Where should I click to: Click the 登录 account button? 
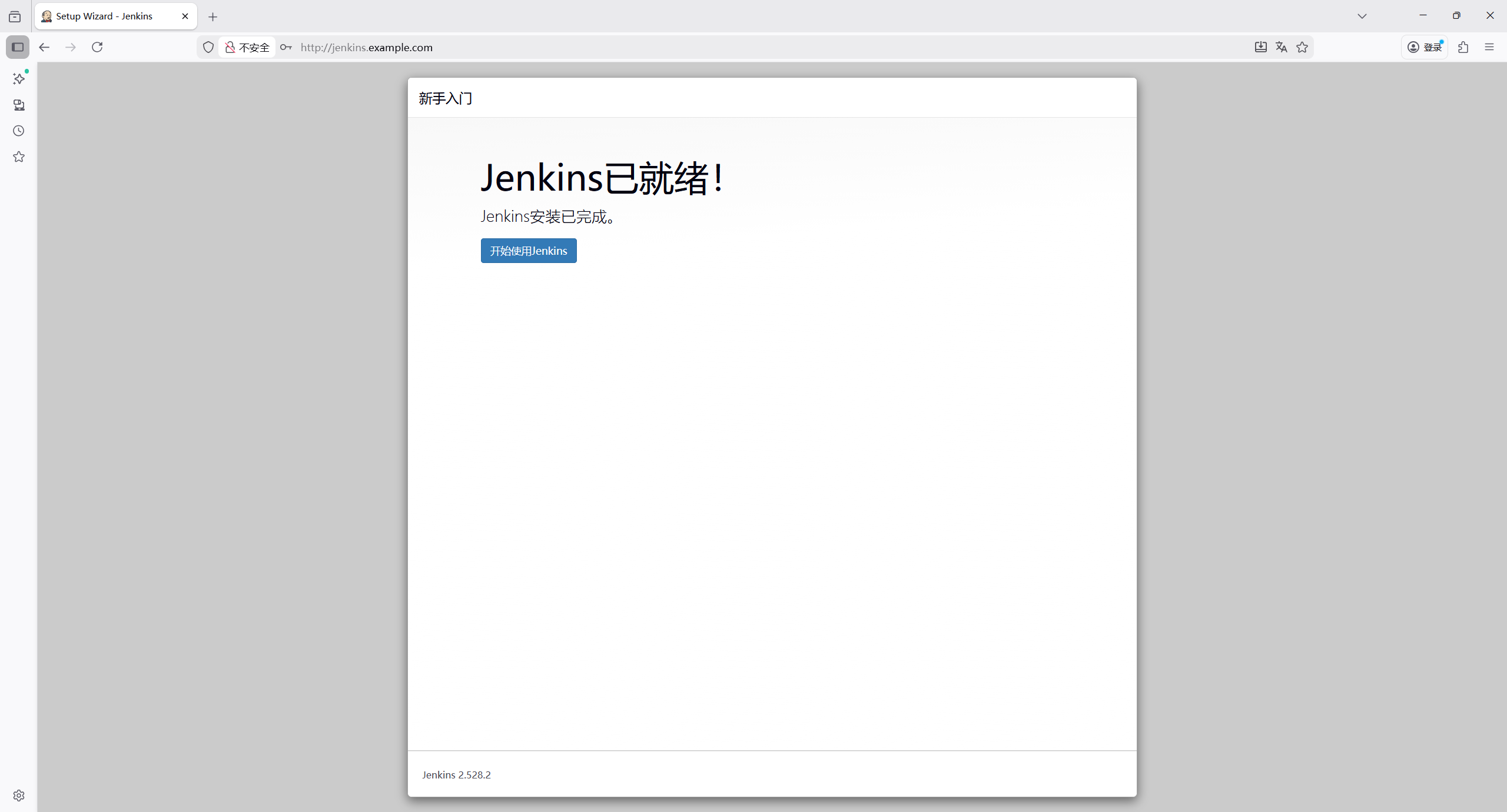point(1424,47)
